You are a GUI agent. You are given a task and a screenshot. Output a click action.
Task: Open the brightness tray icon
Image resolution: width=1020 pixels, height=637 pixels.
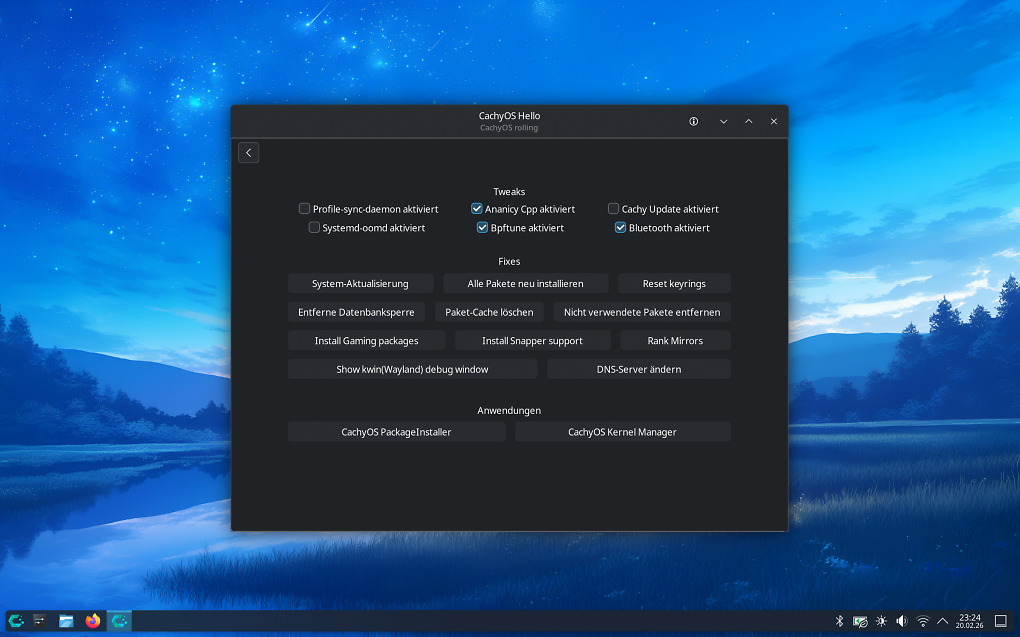pyautogui.click(x=881, y=621)
